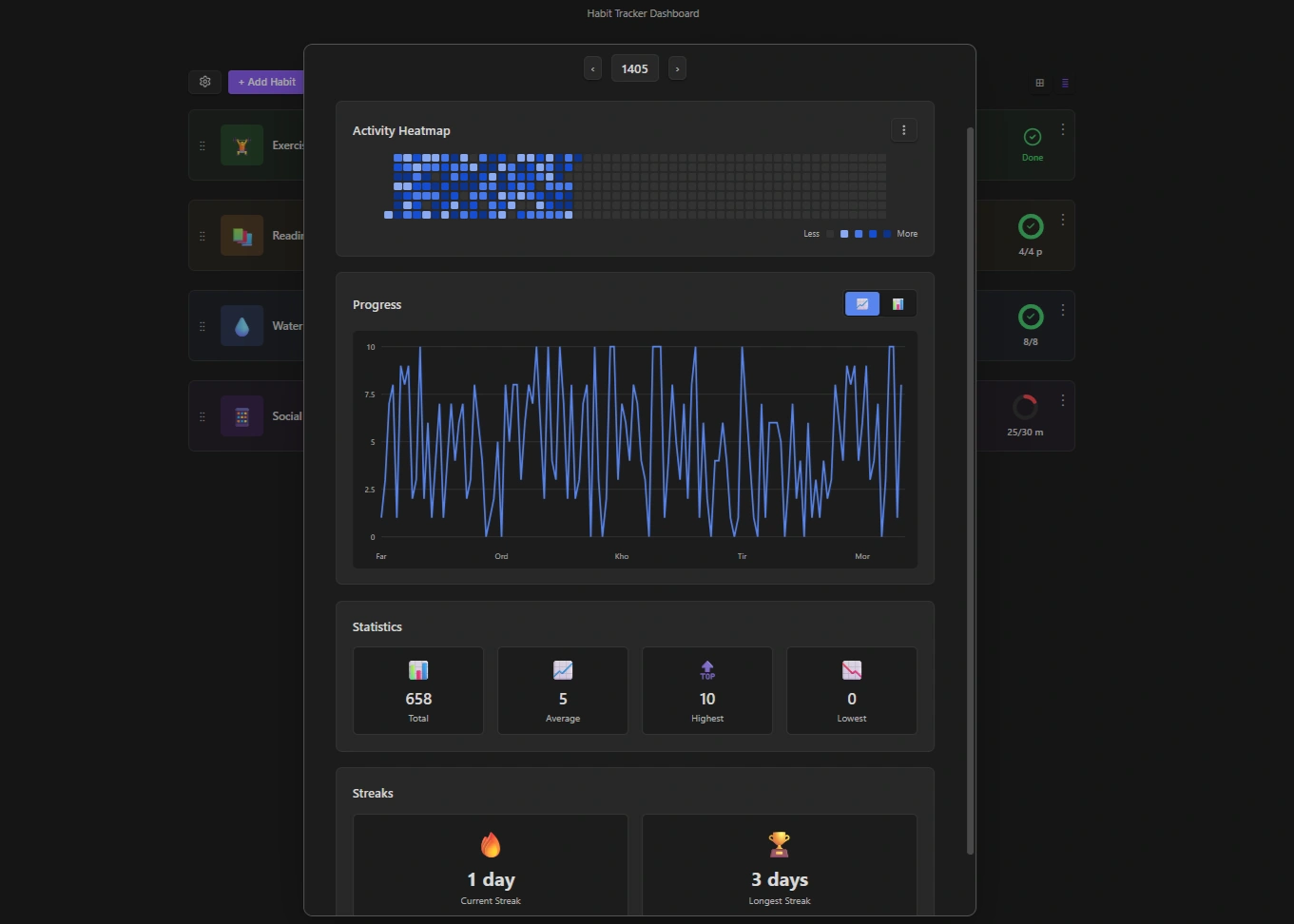Grab Exercise habit drag handle

coord(202,145)
